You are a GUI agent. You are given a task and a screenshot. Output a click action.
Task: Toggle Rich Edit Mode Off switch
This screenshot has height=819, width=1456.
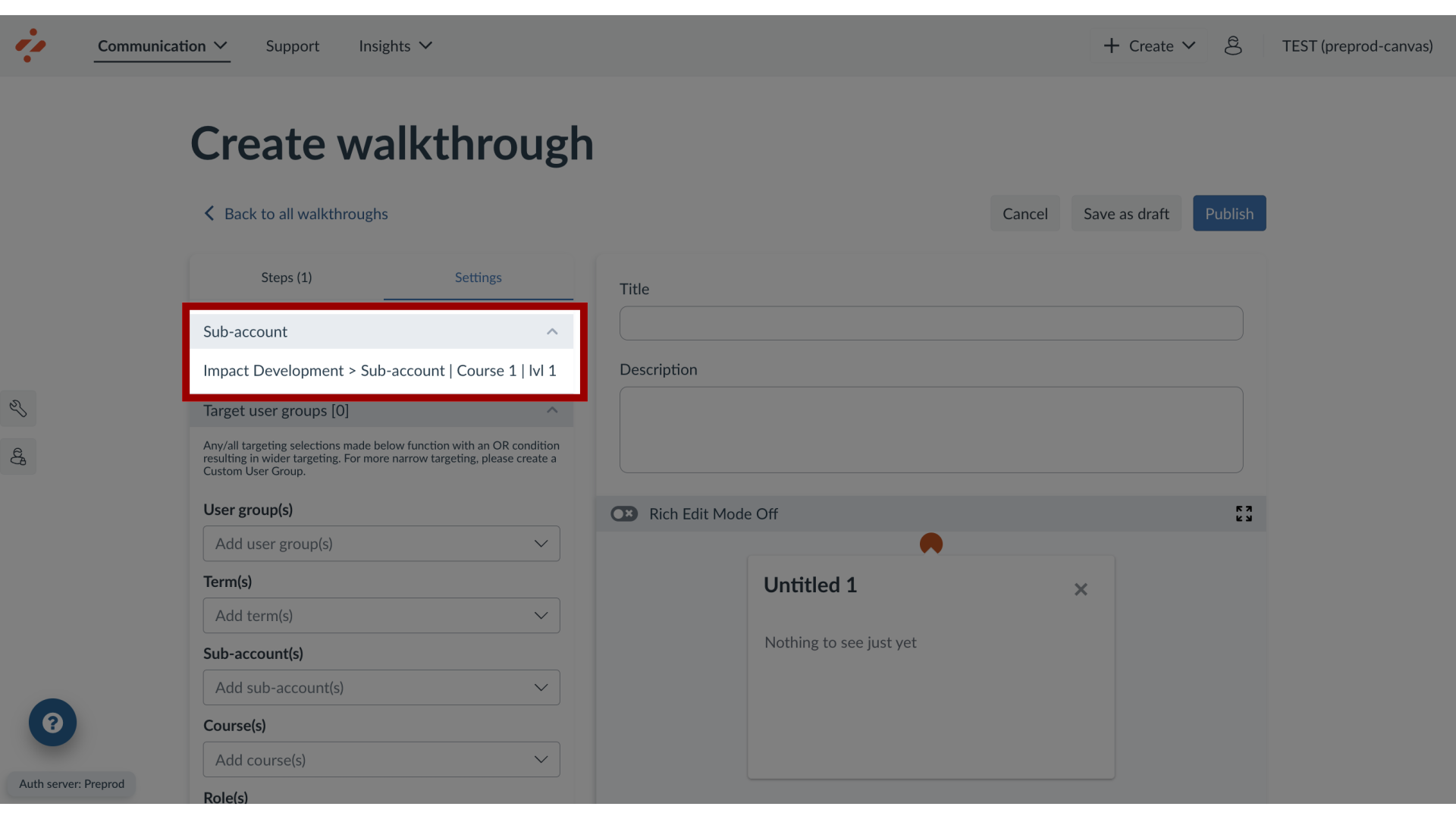[x=624, y=513]
